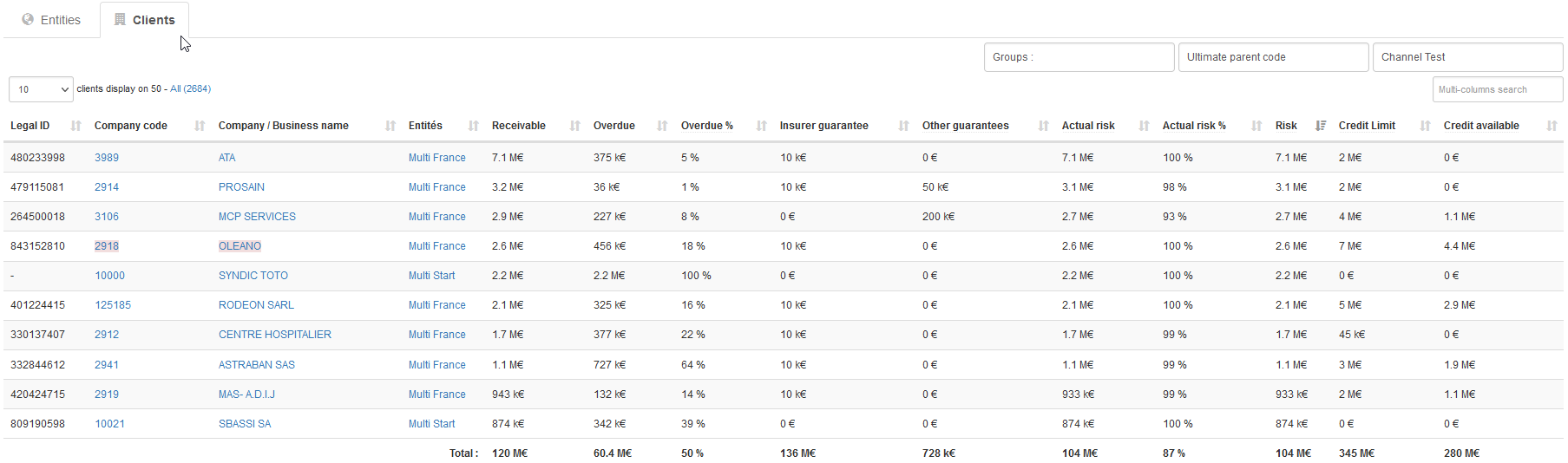Image resolution: width=1568 pixels, height=463 pixels.
Task: Toggle the active Risk column sort icon
Action: pos(1320,126)
